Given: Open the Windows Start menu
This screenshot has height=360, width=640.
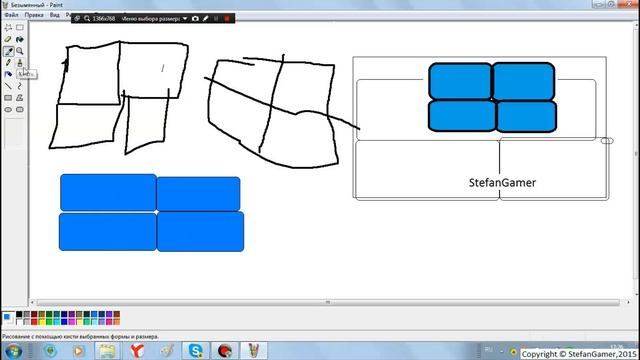Looking at the screenshot, I should coord(13,351).
